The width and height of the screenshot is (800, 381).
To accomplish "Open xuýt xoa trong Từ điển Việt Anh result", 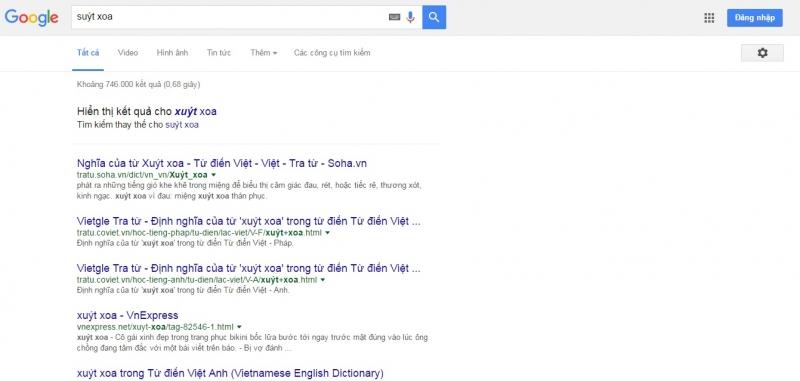I will [230, 373].
